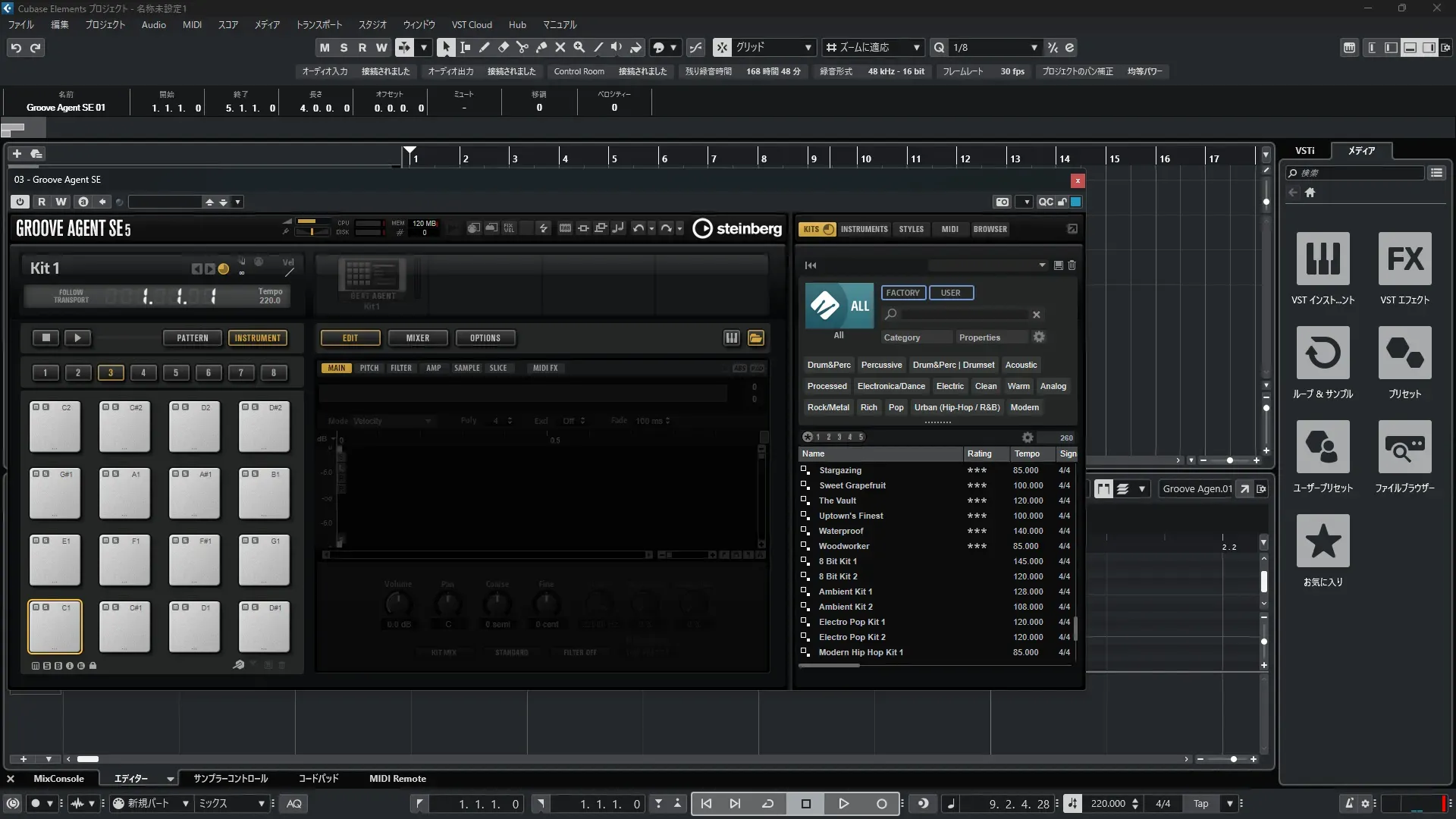Expand the grid type dropdown

(x=808, y=48)
